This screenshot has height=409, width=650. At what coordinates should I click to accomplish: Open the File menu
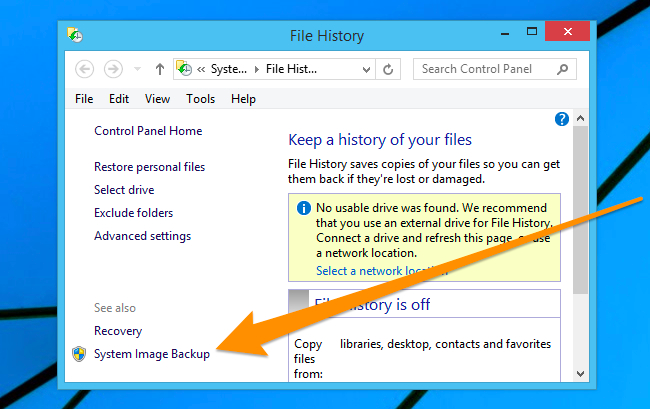pos(84,99)
